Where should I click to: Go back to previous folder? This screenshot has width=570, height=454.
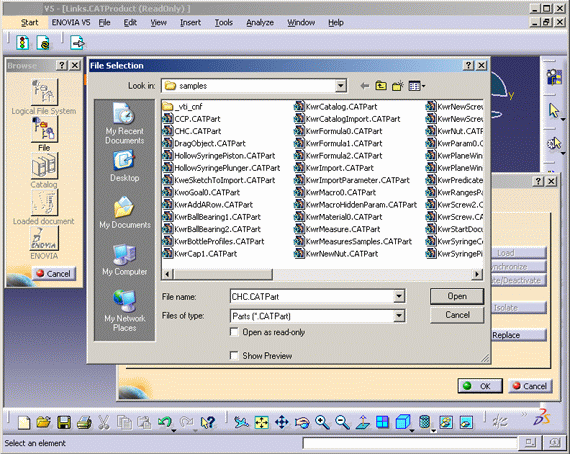[x=365, y=86]
